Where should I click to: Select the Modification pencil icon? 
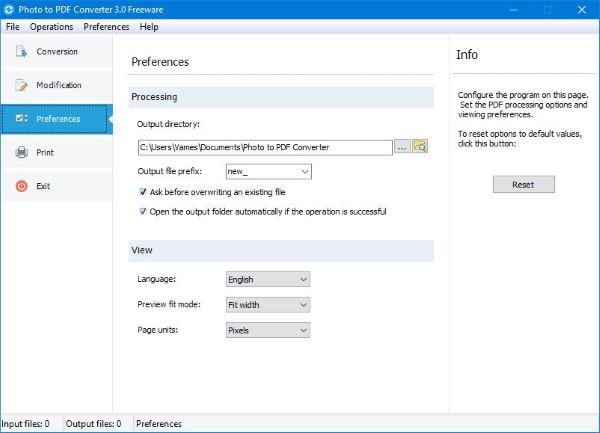click(21, 85)
